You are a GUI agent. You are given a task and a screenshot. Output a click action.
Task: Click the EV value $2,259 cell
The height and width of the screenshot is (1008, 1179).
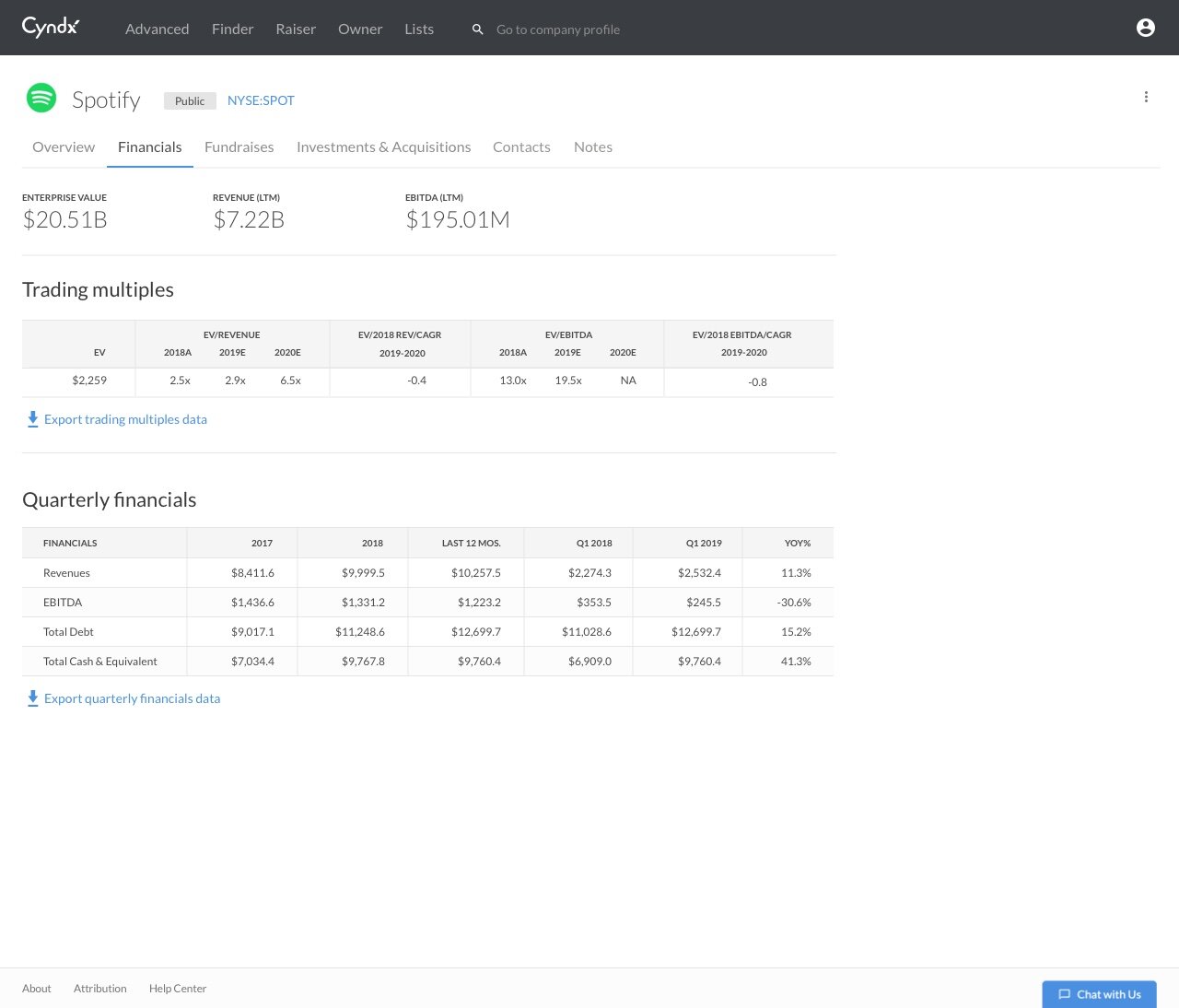pos(89,381)
